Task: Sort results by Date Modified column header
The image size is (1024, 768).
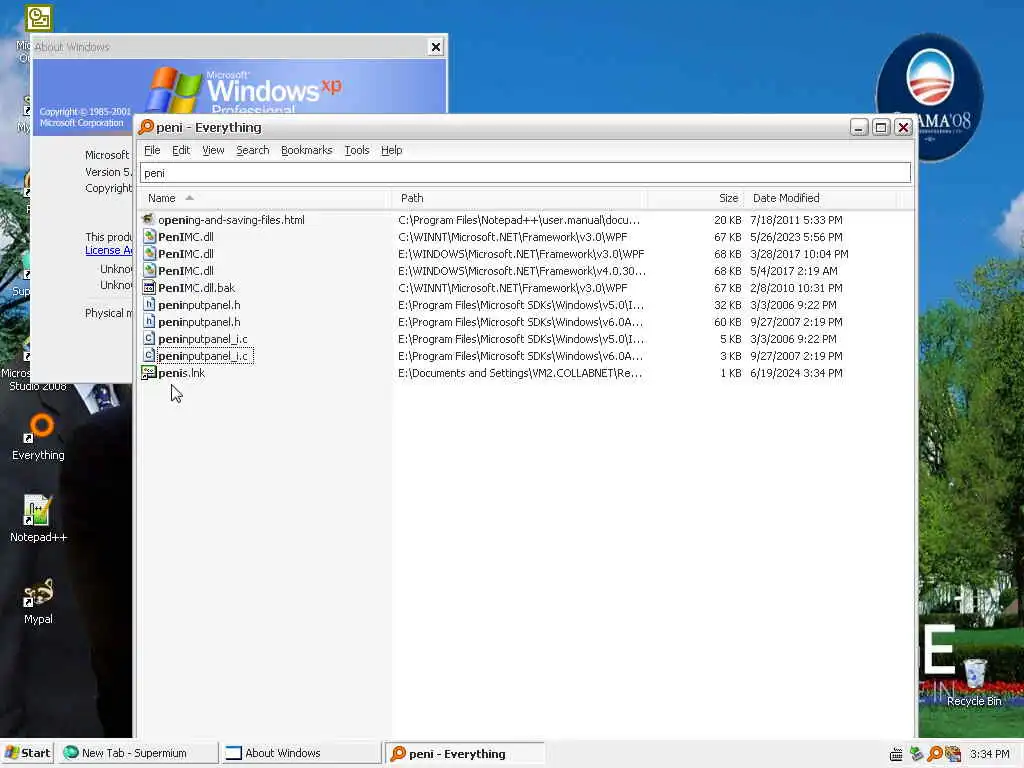Action: click(x=820, y=198)
